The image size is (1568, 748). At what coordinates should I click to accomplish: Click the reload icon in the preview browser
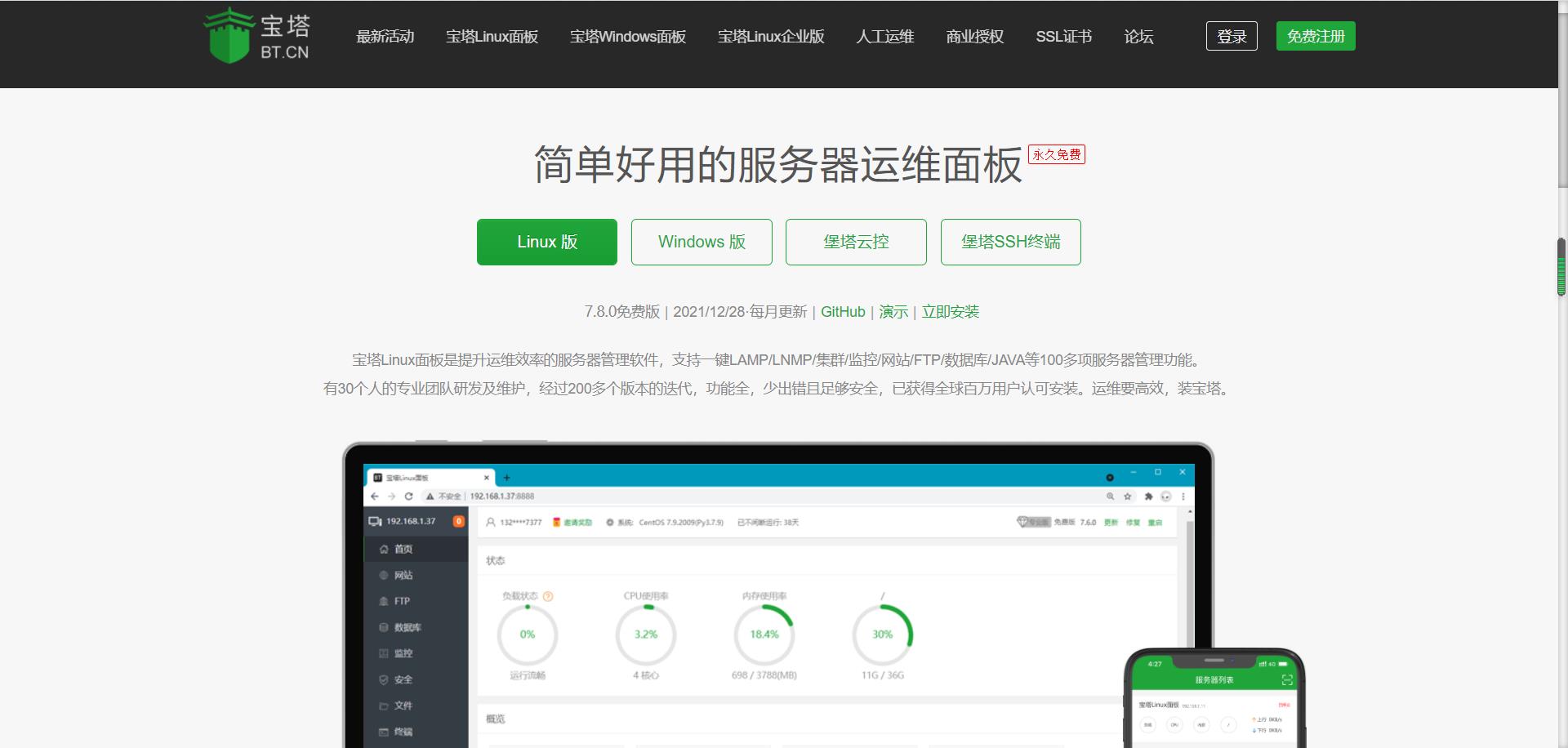[x=408, y=496]
